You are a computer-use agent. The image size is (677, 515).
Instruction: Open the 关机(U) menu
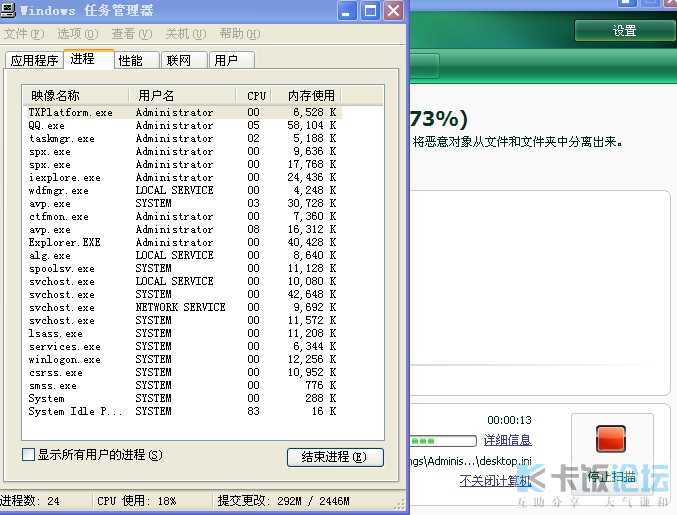(x=186, y=34)
